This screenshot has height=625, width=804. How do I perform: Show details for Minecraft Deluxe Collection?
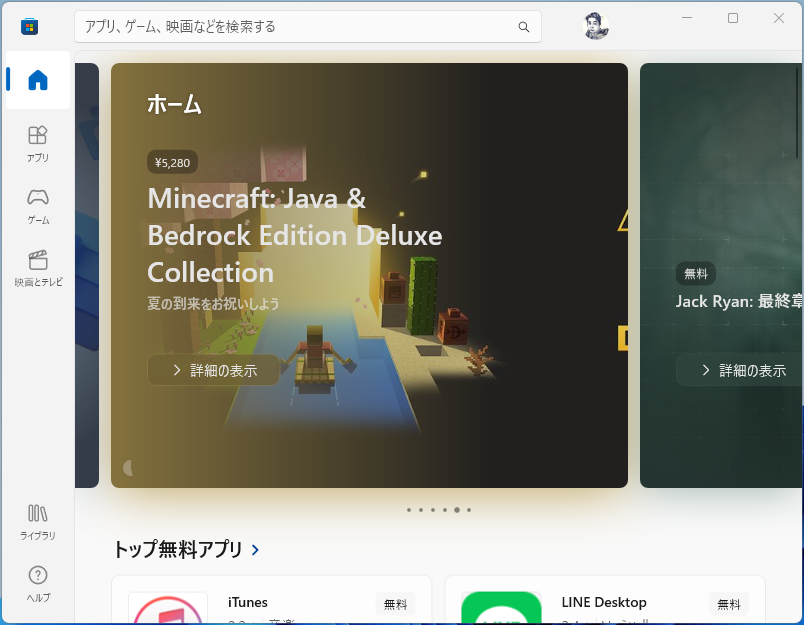click(x=214, y=370)
